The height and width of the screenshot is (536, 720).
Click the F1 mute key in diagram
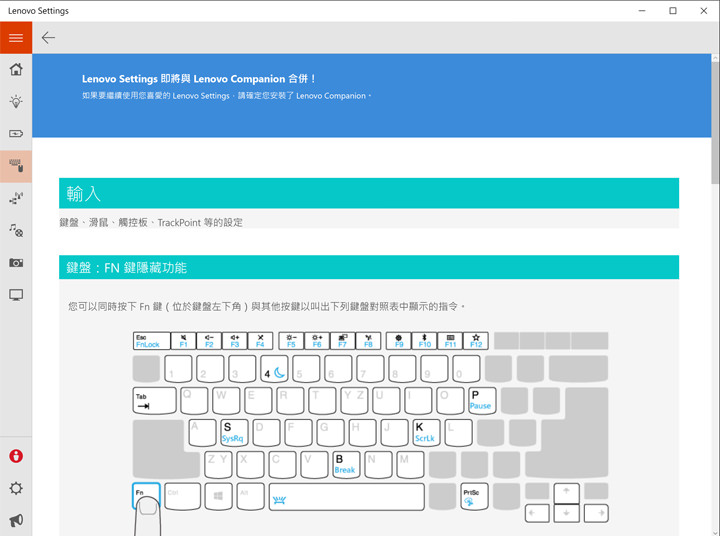tap(183, 341)
